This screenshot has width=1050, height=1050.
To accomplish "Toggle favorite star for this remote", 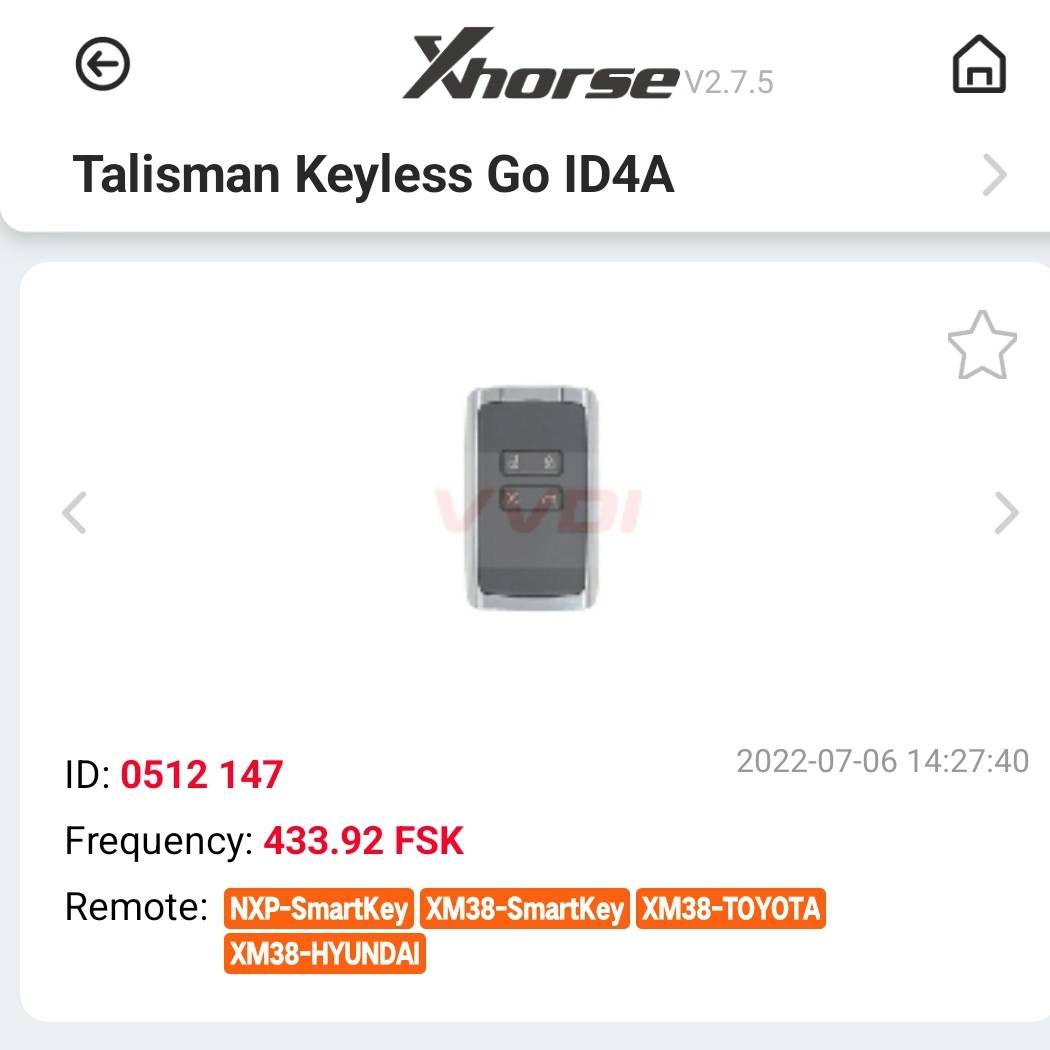I will point(982,346).
